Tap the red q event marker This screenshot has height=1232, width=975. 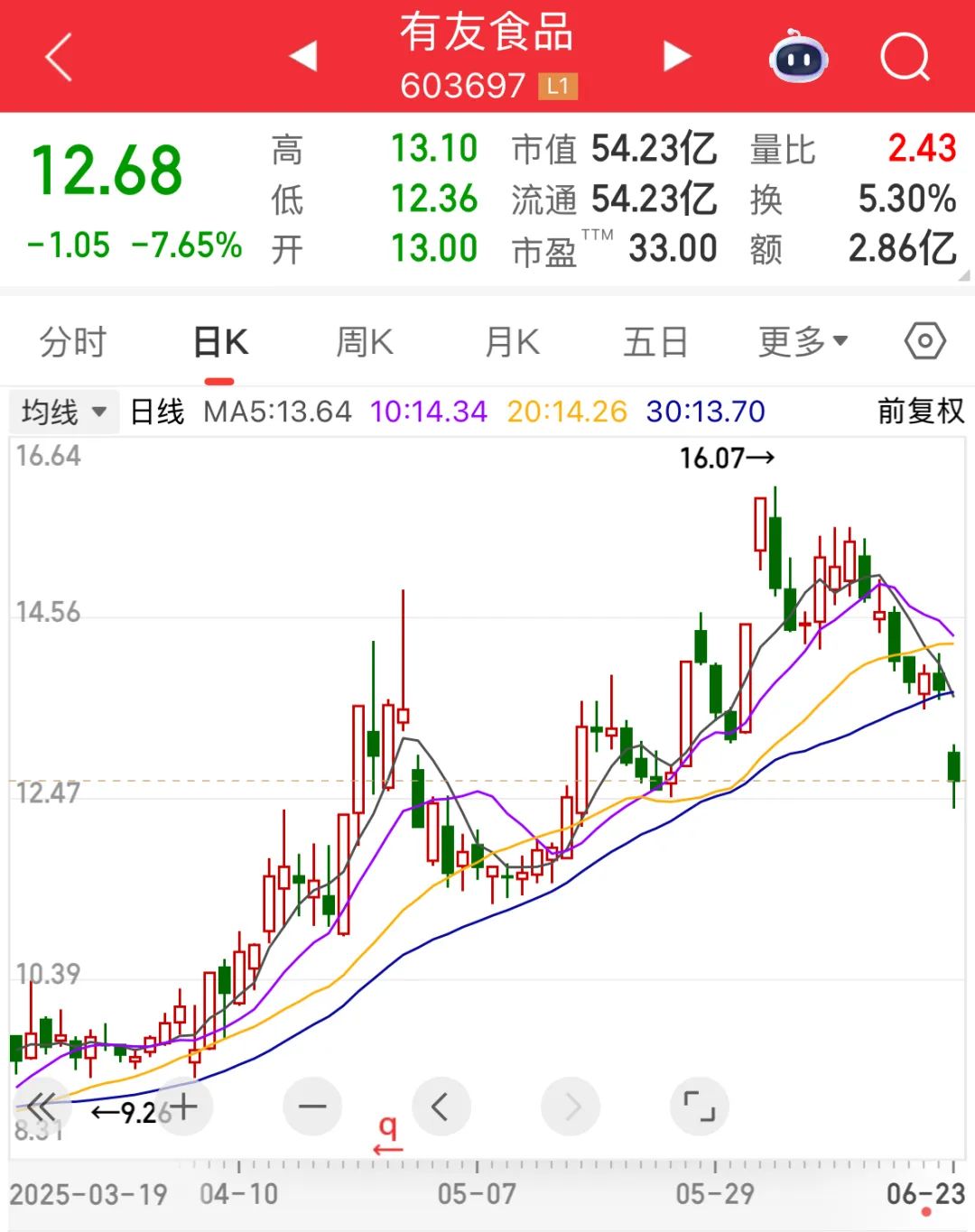[x=388, y=1134]
